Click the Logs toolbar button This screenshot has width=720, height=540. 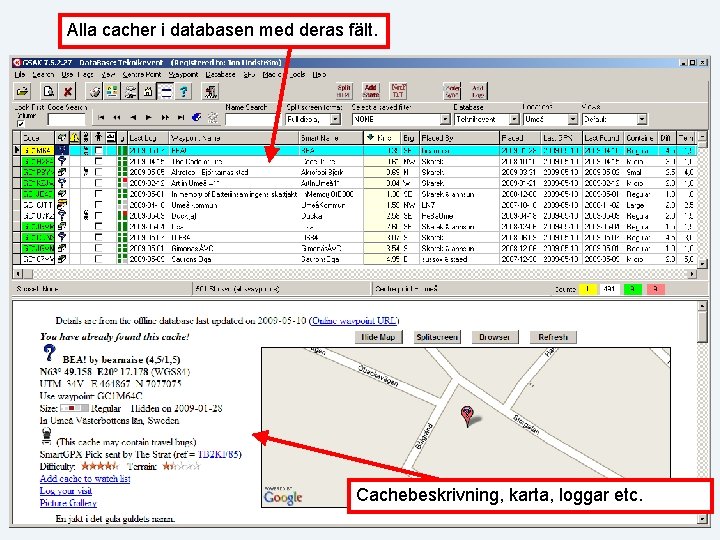pos(478,91)
